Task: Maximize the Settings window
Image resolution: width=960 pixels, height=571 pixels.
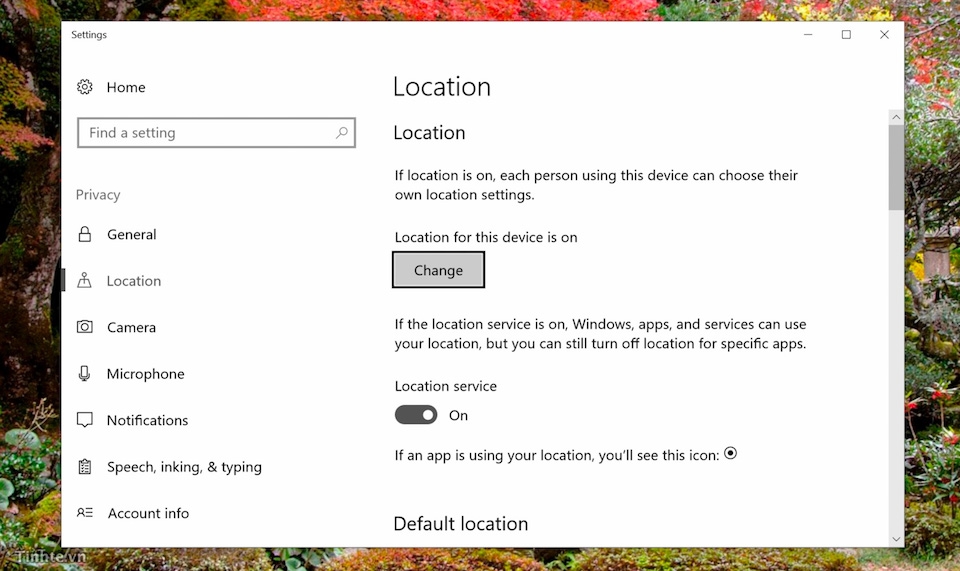Action: click(846, 35)
